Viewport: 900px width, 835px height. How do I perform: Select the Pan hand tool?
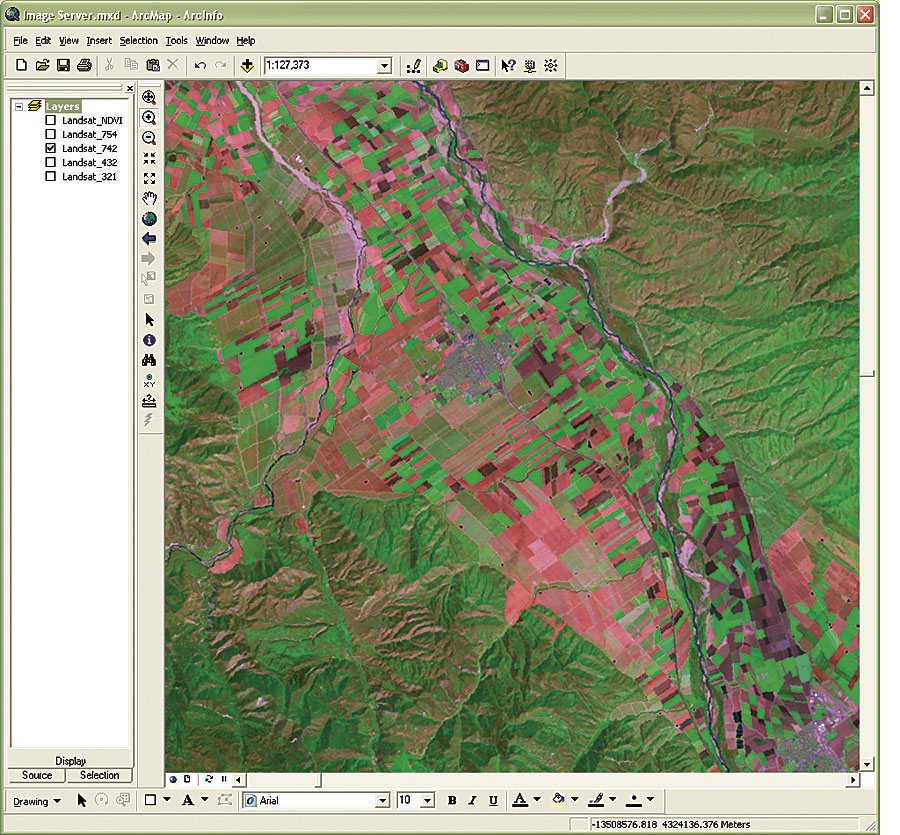pos(149,199)
